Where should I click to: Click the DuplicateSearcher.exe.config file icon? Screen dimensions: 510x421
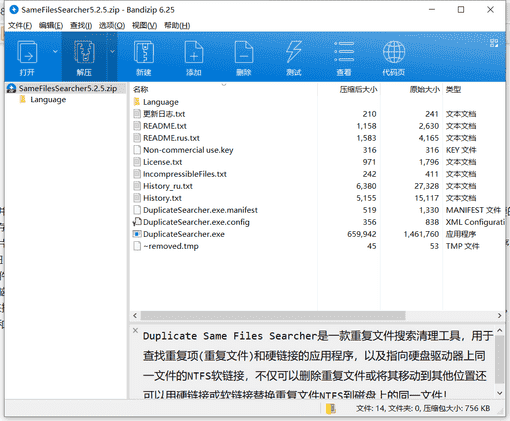tap(137, 222)
